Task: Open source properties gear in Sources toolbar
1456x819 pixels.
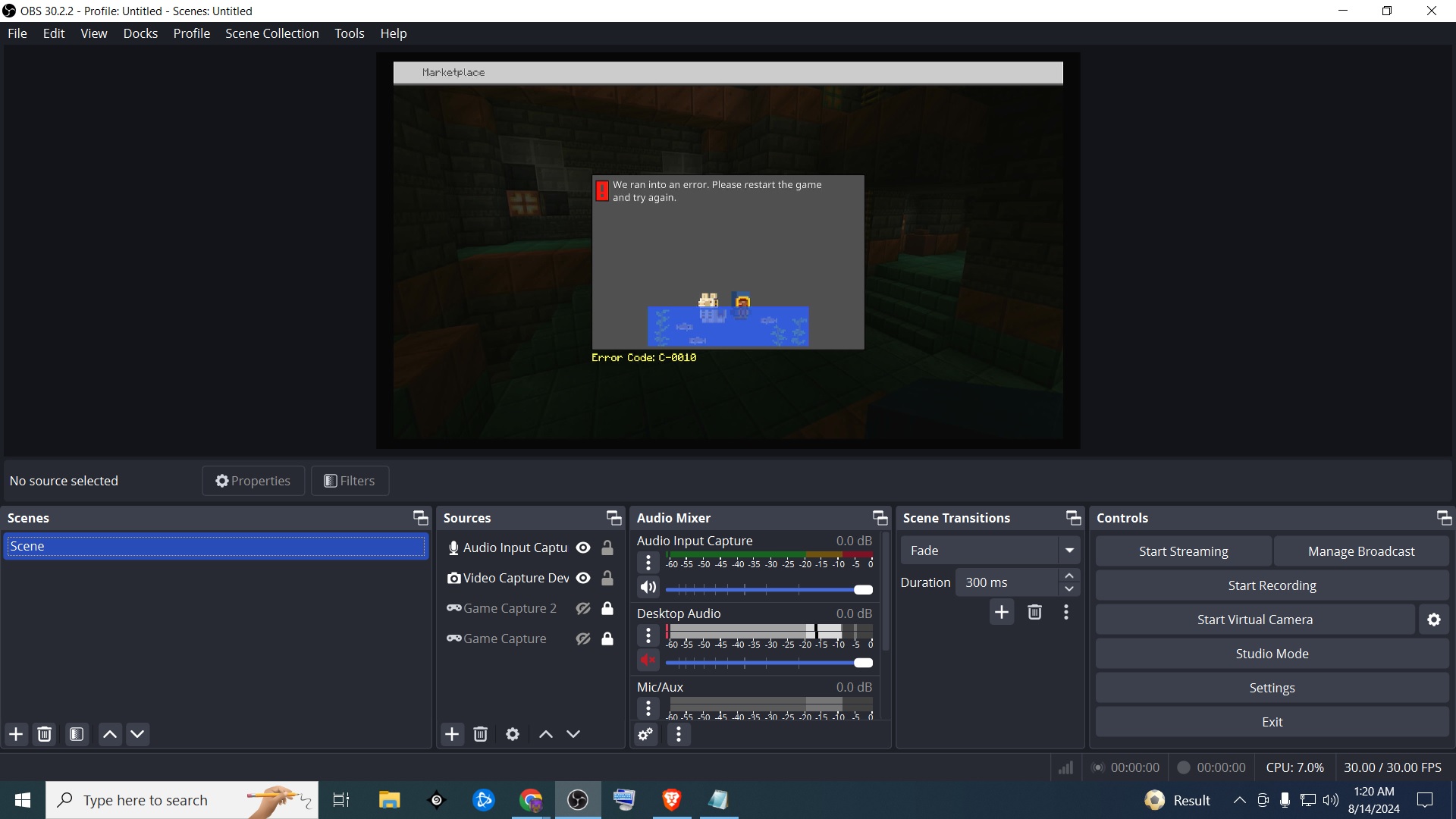Action: click(513, 734)
